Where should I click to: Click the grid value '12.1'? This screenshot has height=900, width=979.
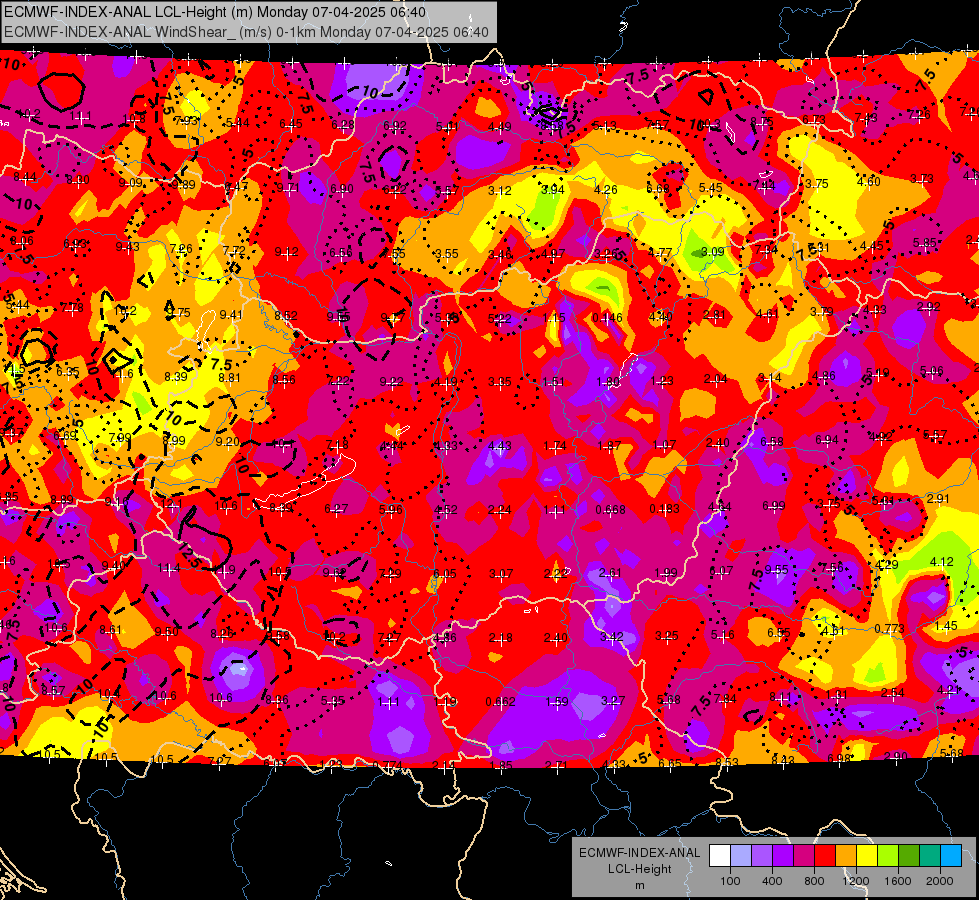(x=172, y=504)
